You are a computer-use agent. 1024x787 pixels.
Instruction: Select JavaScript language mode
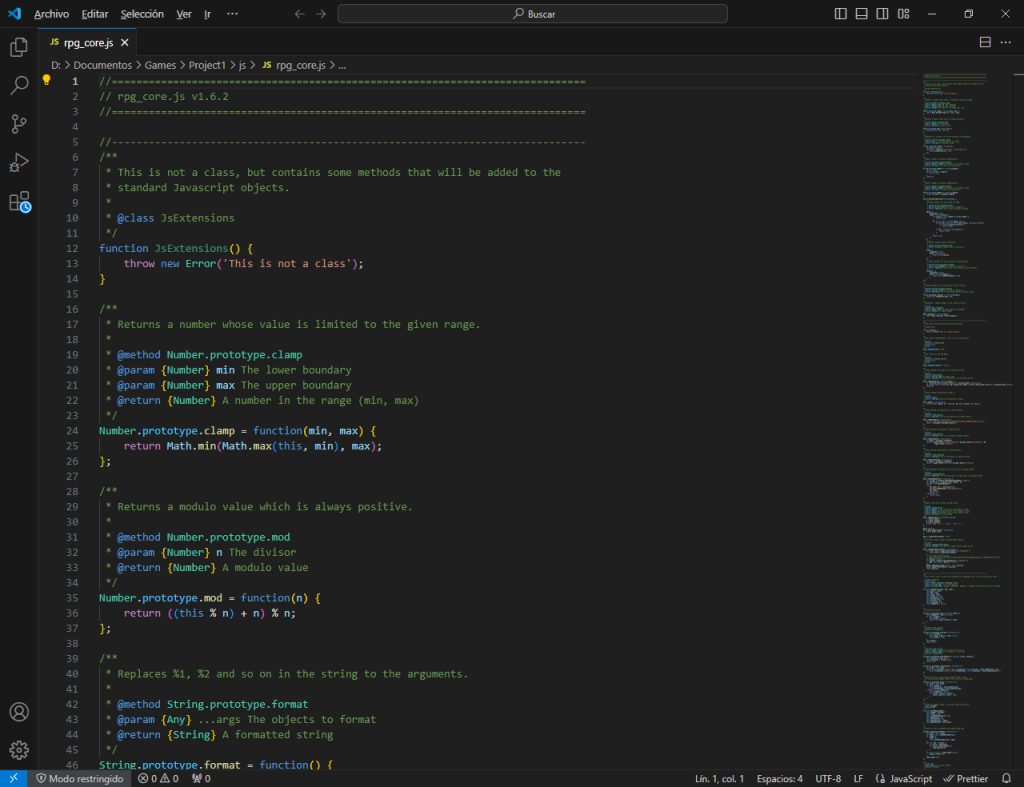click(904, 779)
